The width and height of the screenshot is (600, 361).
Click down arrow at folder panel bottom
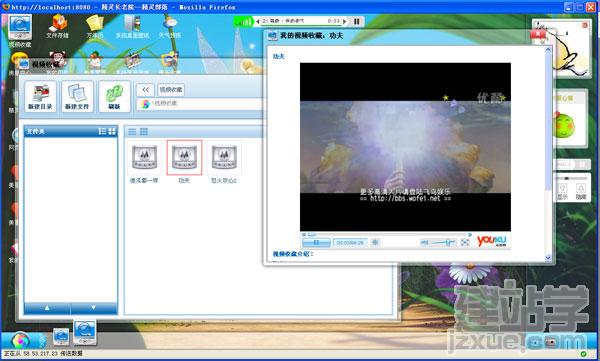pyautogui.click(x=94, y=307)
